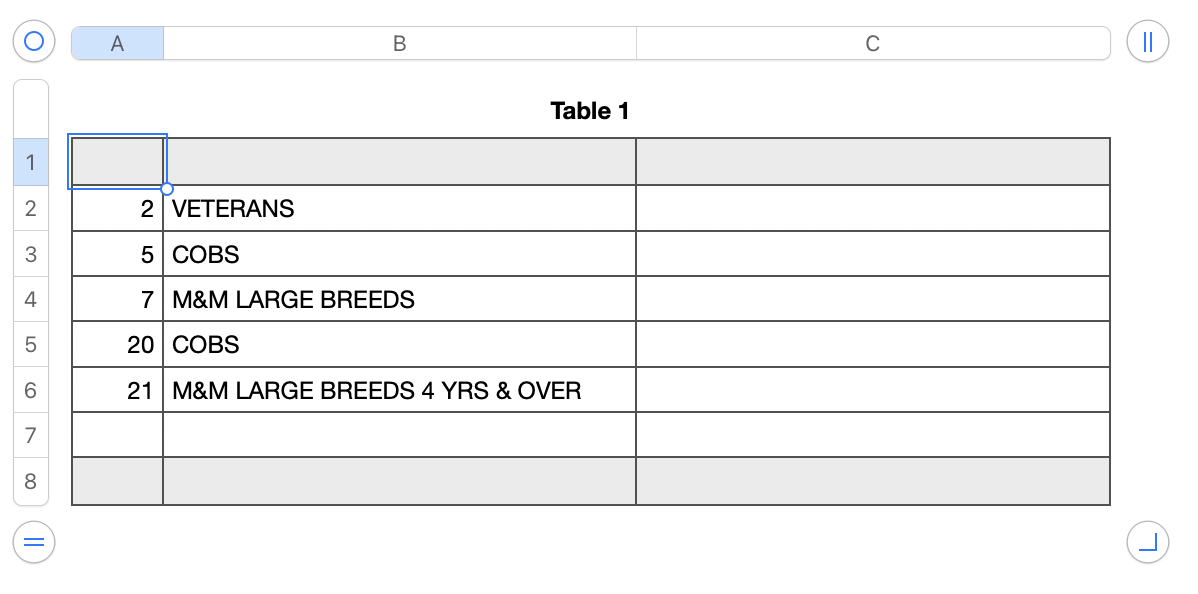Screen dimensions: 1198x594
Task: Click the cell containing 21
Action: [x=117, y=390]
